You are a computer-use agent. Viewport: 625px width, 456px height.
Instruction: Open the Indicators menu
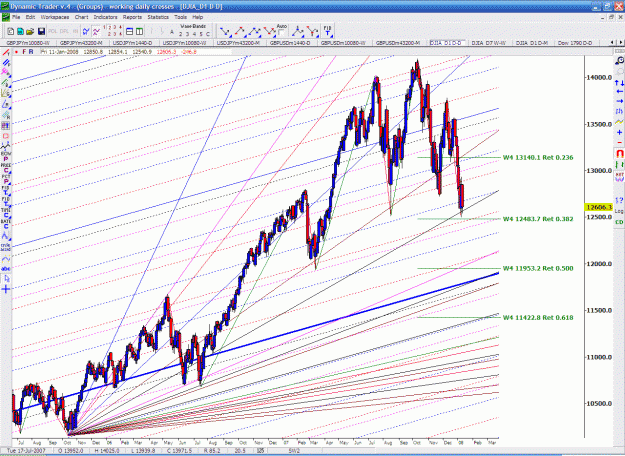click(106, 17)
